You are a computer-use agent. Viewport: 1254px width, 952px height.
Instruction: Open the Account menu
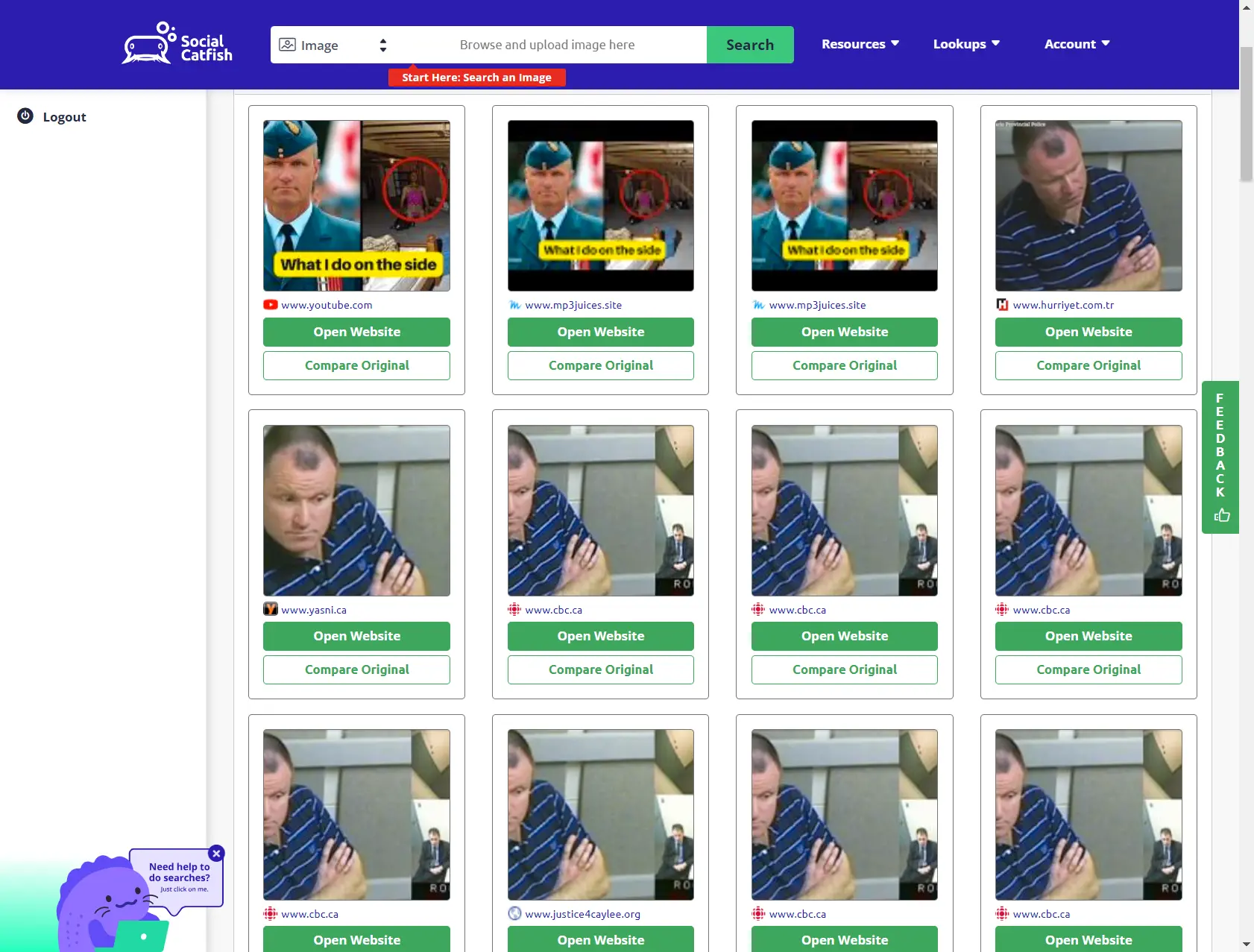[x=1076, y=44]
